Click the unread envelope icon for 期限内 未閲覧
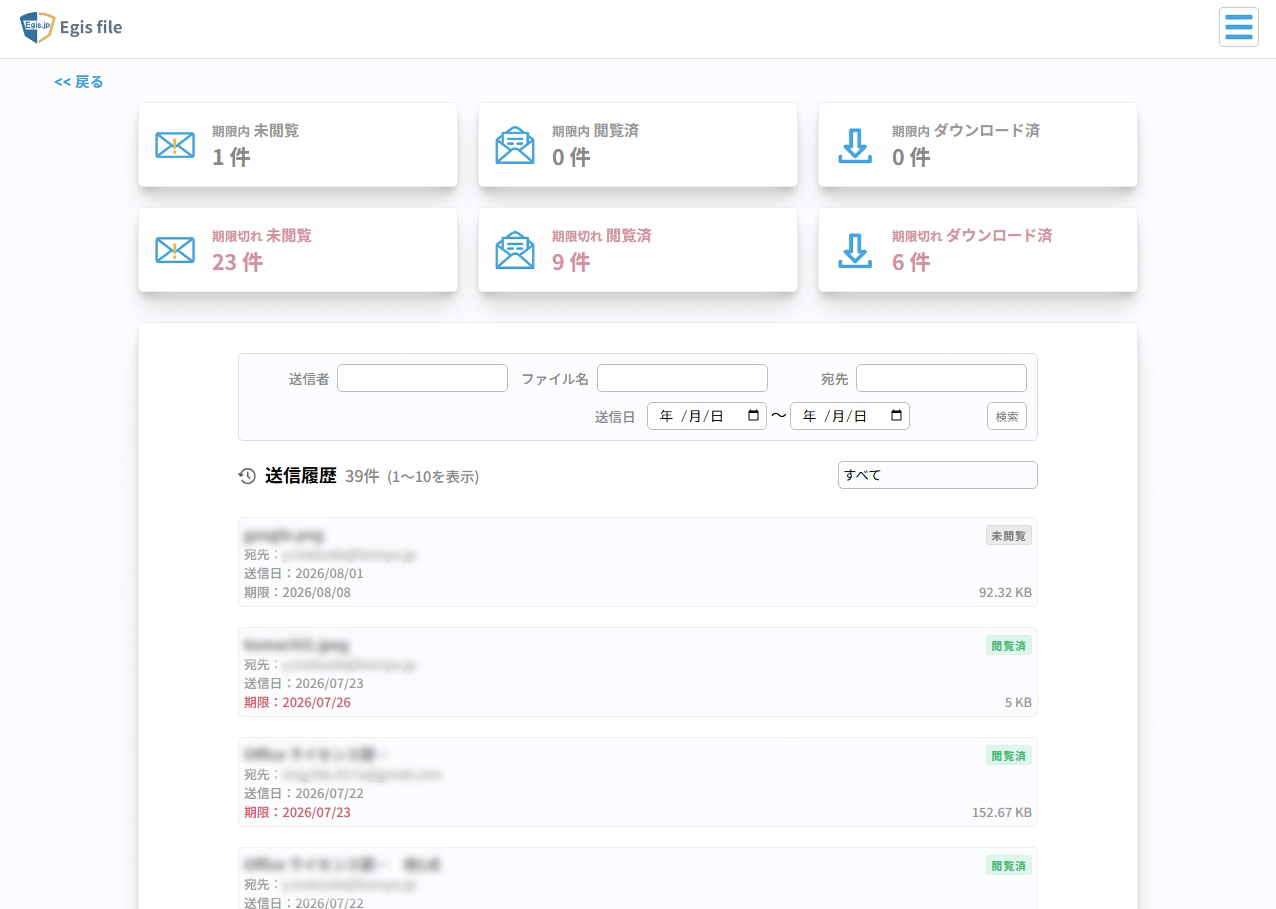 pos(175,145)
